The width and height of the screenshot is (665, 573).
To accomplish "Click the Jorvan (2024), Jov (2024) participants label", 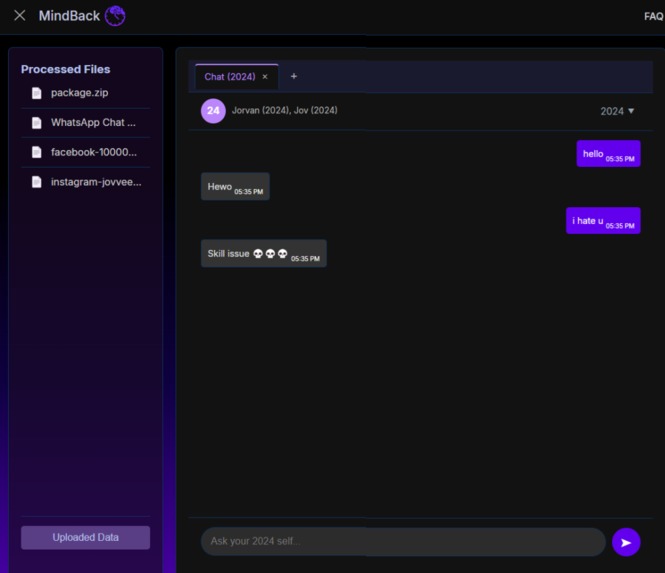I will click(x=285, y=110).
